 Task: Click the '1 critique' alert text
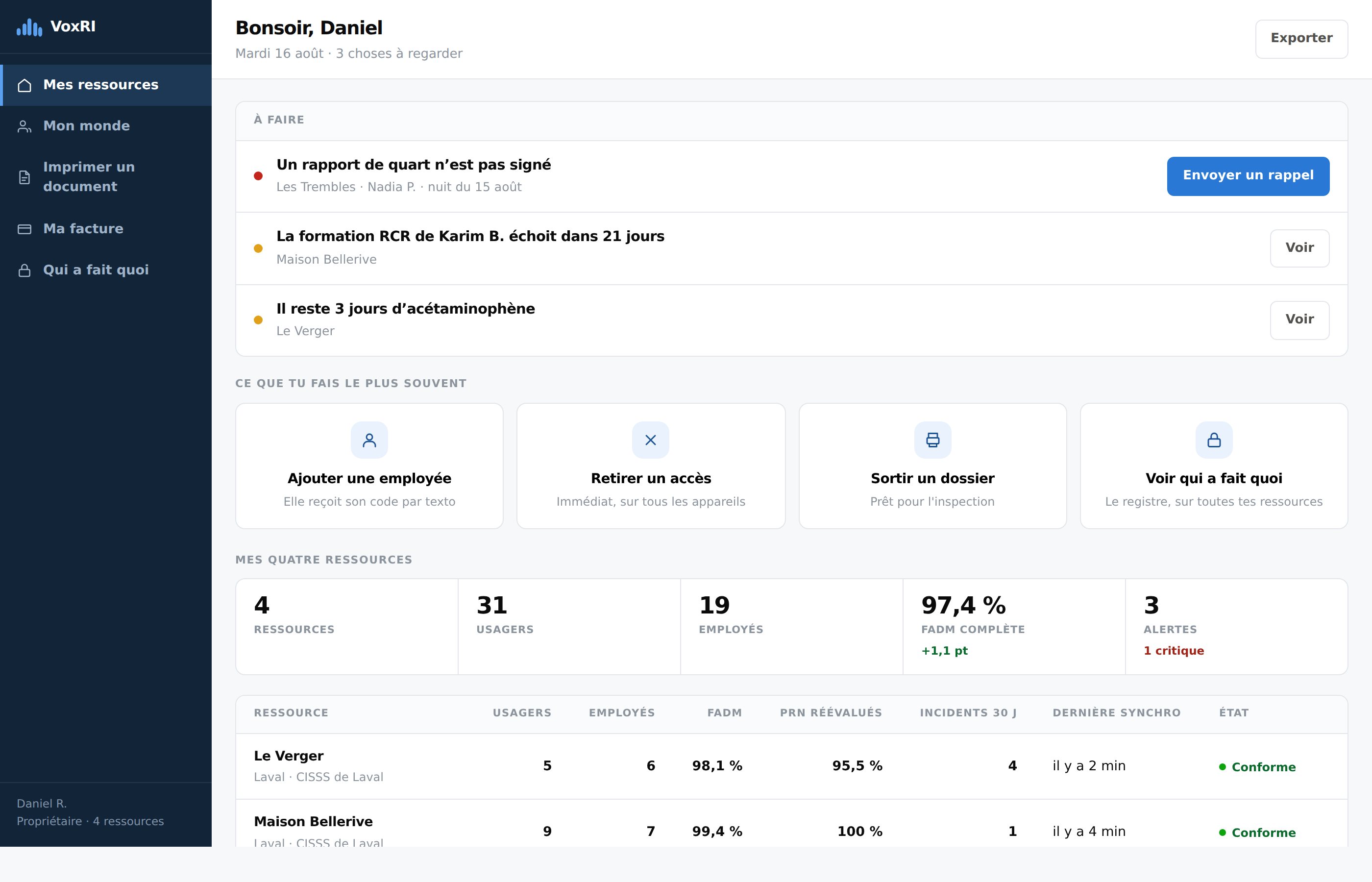pyautogui.click(x=1174, y=651)
